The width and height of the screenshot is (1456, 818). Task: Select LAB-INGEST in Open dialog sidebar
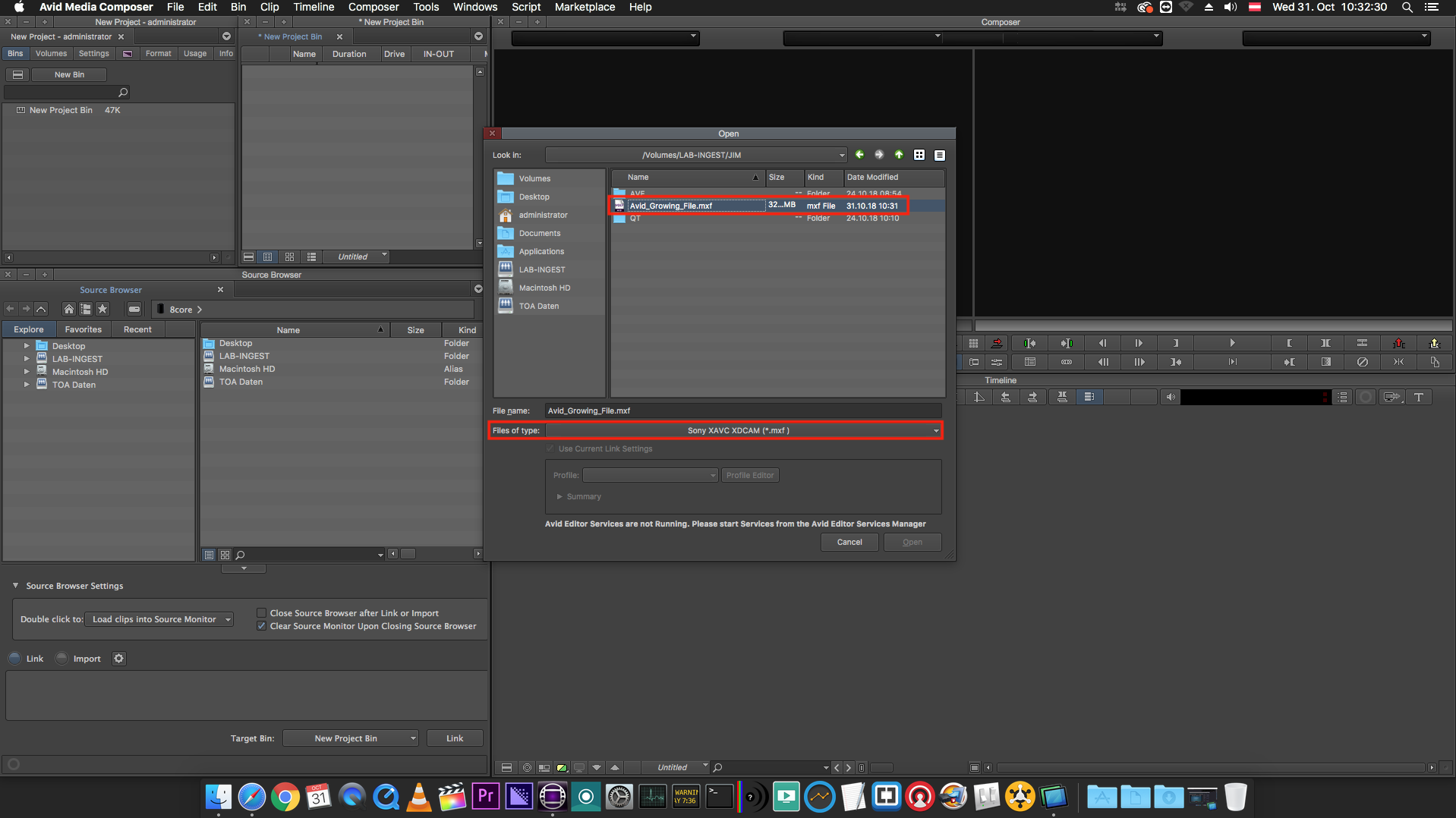[542, 269]
